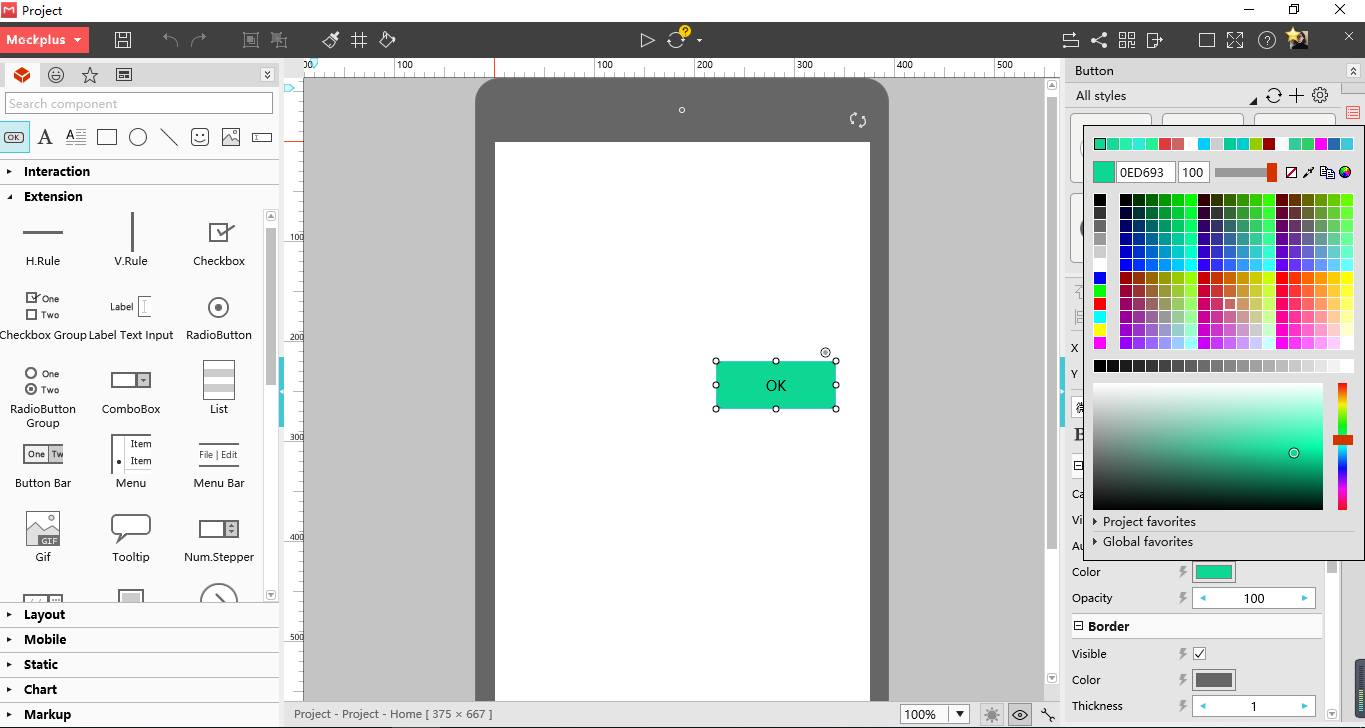Select the Circle shape component
This screenshot has width=1365, height=728.
138,137
